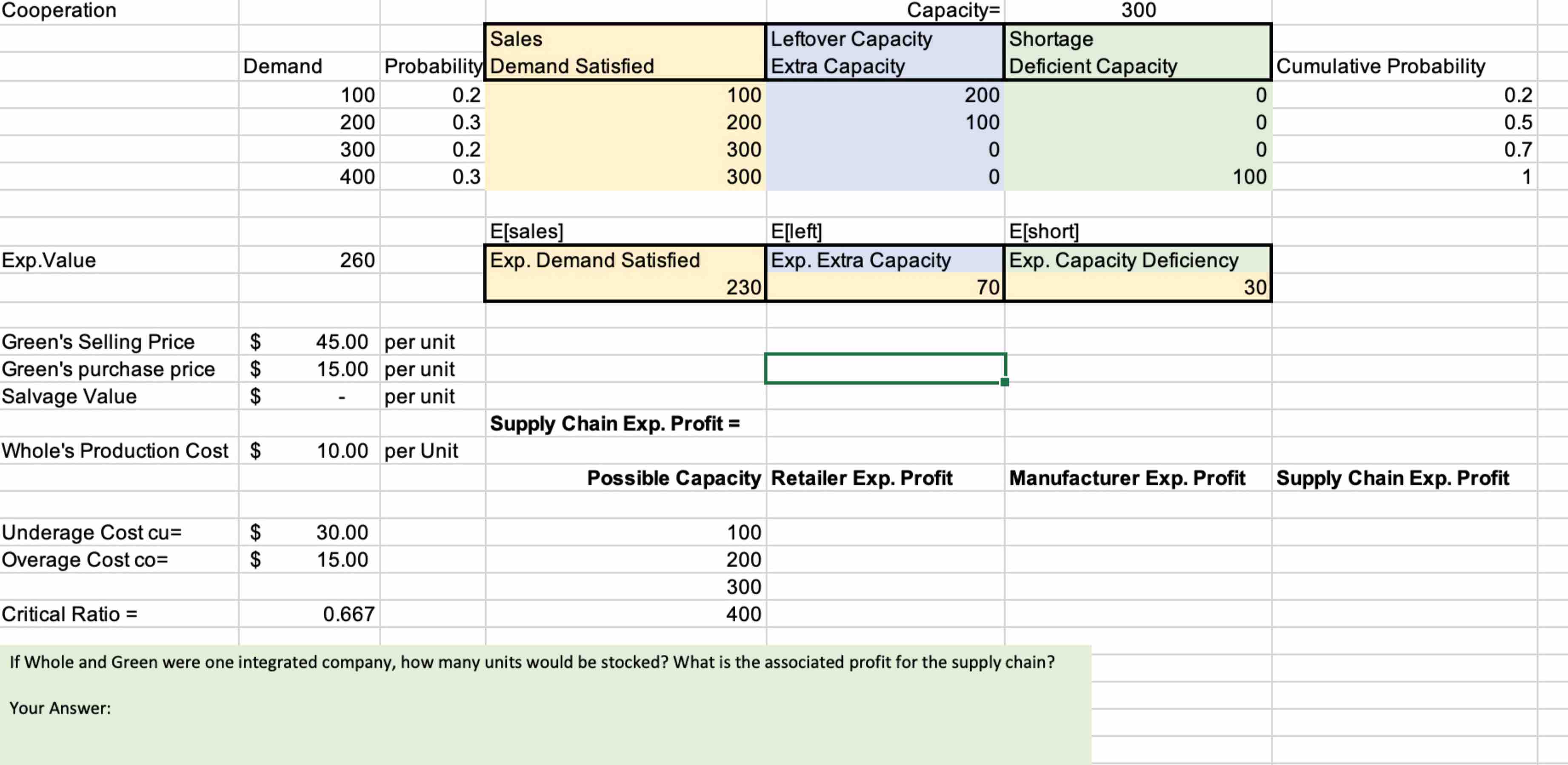Click the 'Sales' yellow header cell
Viewport: 1568px width, 765px height.
click(x=625, y=39)
